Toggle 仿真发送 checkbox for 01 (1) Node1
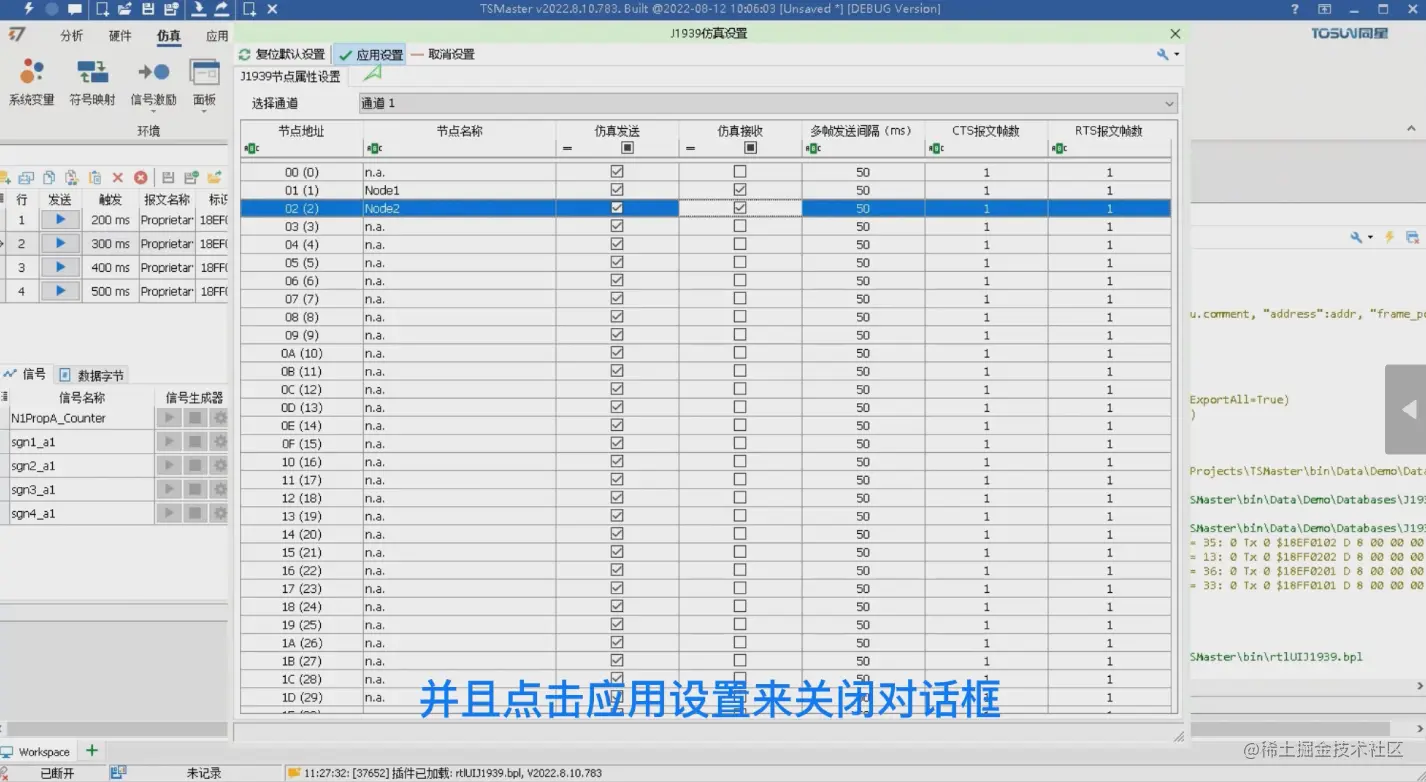 point(617,189)
